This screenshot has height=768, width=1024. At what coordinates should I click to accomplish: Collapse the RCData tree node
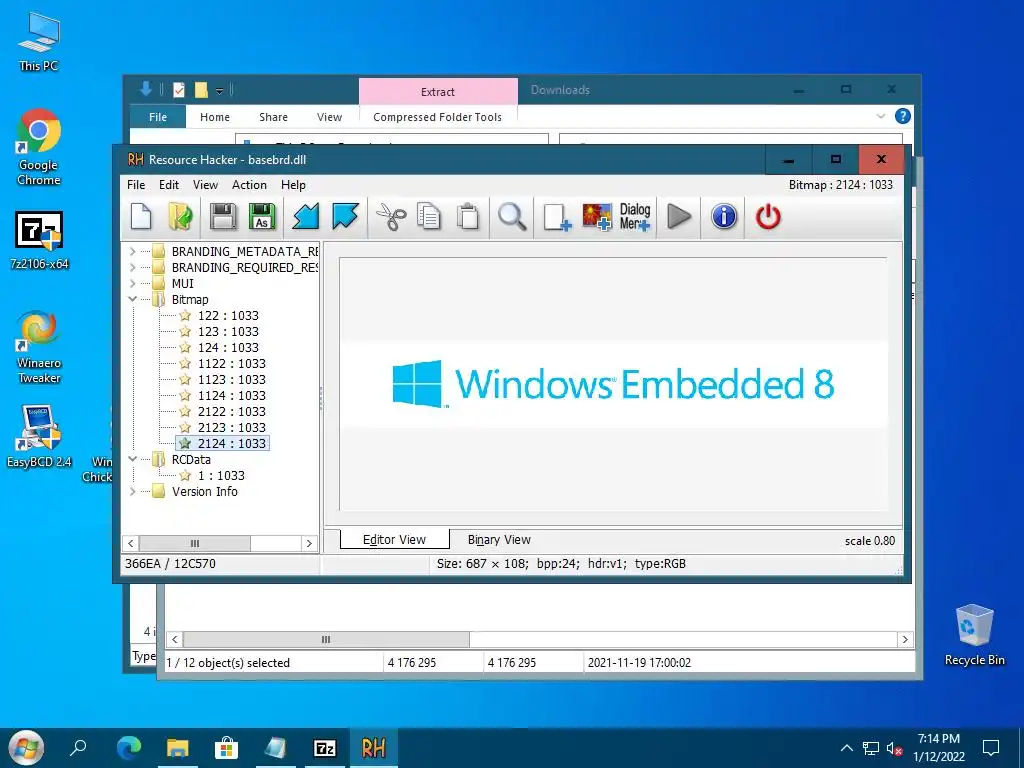point(133,459)
